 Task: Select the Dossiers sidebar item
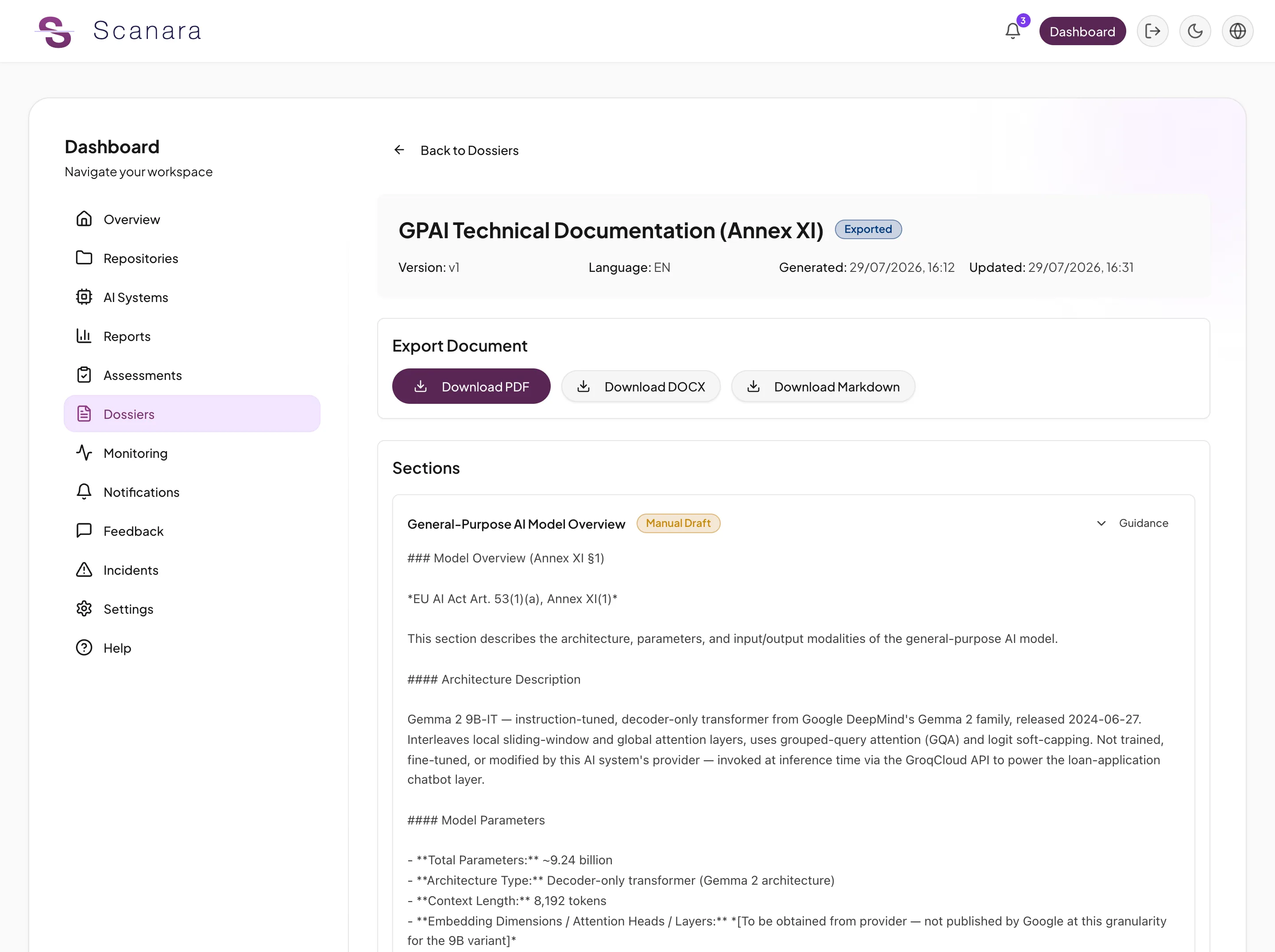(192, 414)
